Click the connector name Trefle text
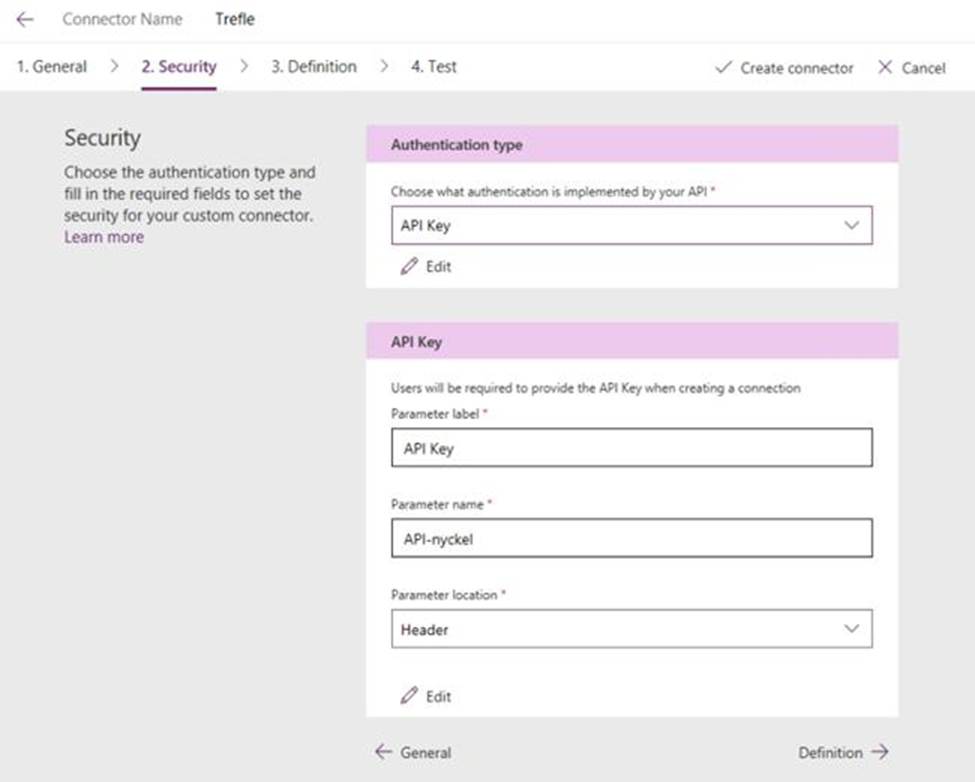 (235, 19)
